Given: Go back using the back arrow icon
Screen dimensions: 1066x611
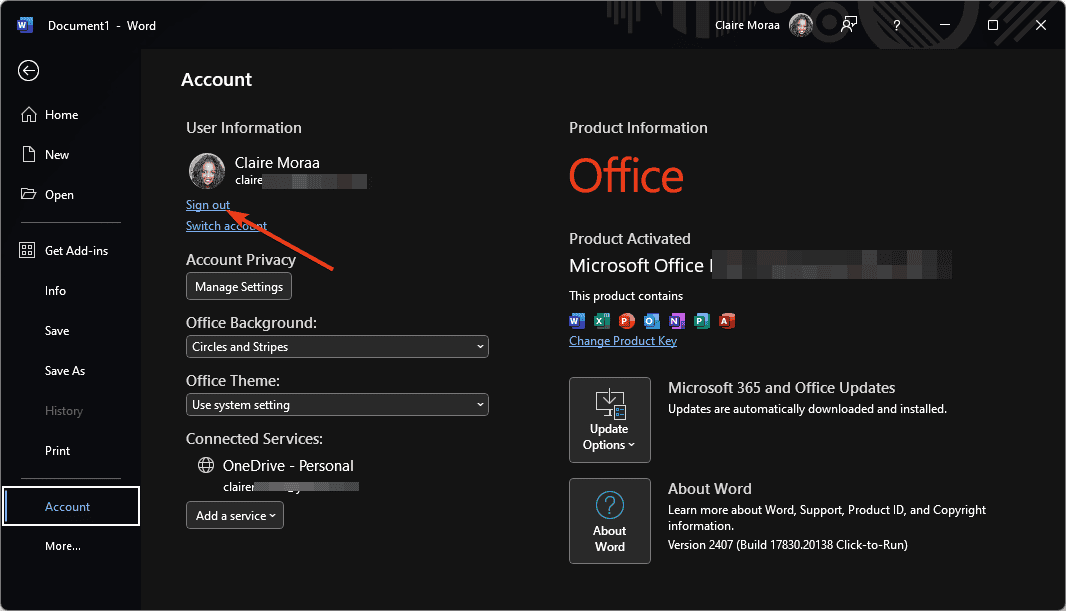Looking at the screenshot, I should [29, 71].
